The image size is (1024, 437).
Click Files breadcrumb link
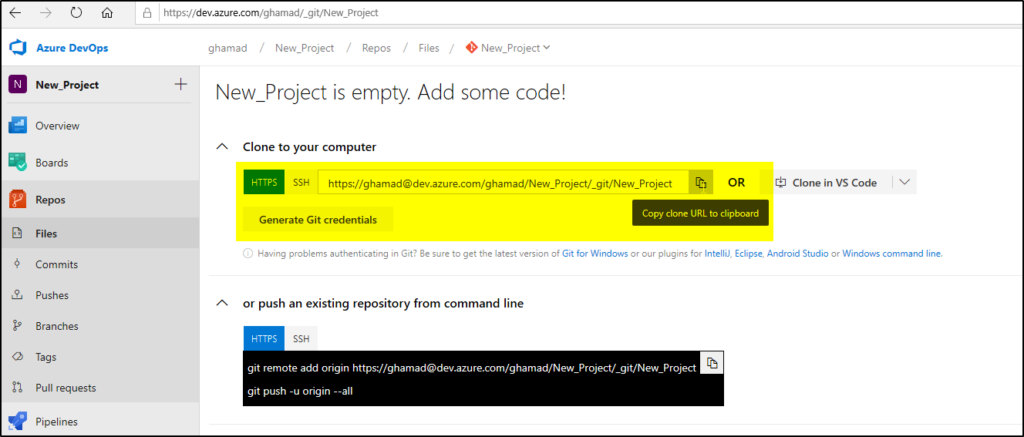429,48
